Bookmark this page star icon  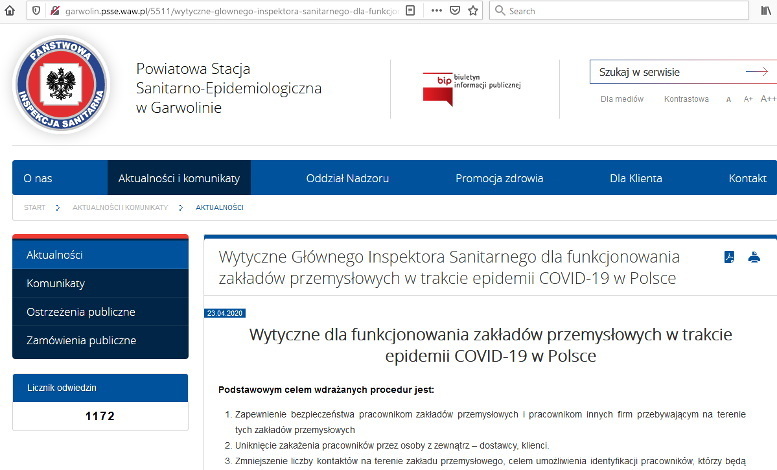473,10
